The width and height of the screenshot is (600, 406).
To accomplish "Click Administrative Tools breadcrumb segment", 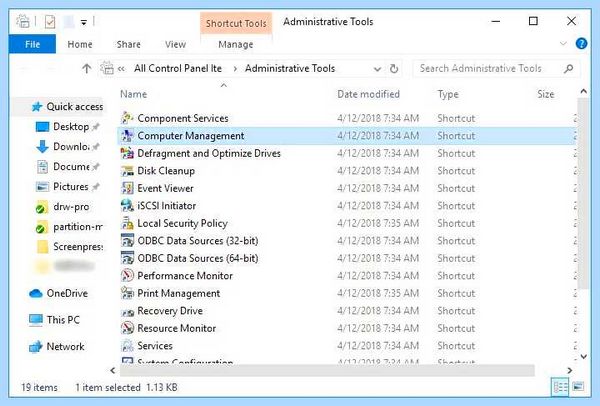I will click(x=290, y=68).
